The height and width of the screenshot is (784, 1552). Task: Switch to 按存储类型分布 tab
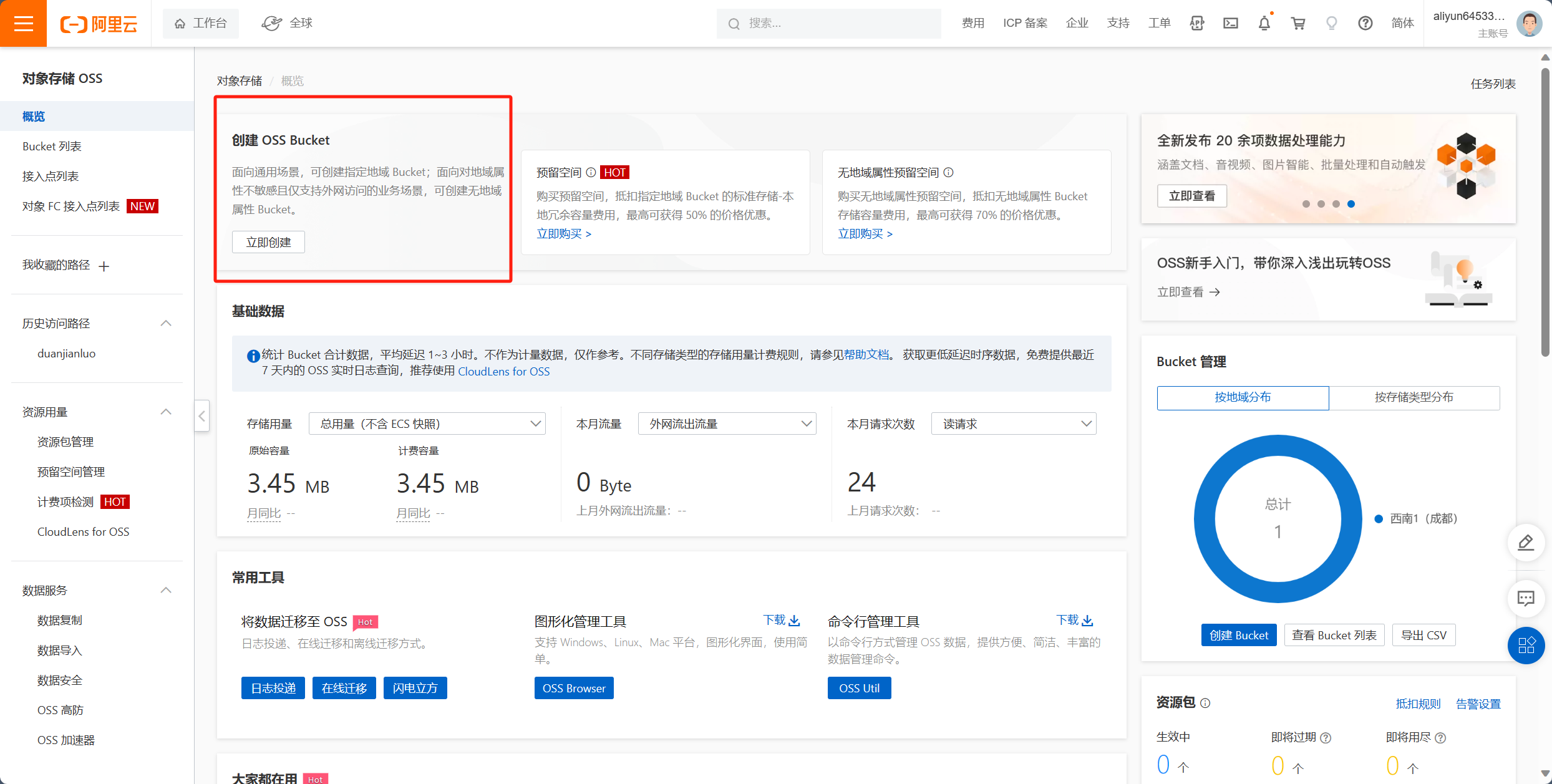click(x=1415, y=397)
